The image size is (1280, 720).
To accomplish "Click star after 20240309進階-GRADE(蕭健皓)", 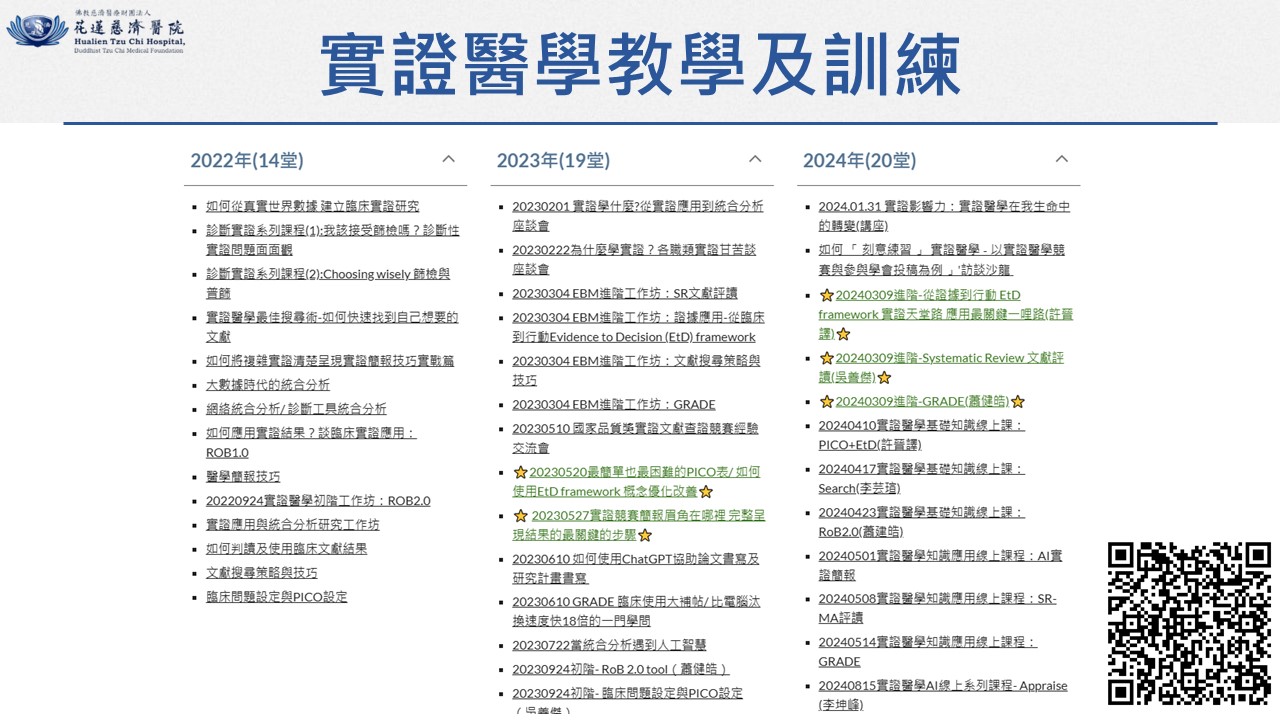I will pos(1018,402).
